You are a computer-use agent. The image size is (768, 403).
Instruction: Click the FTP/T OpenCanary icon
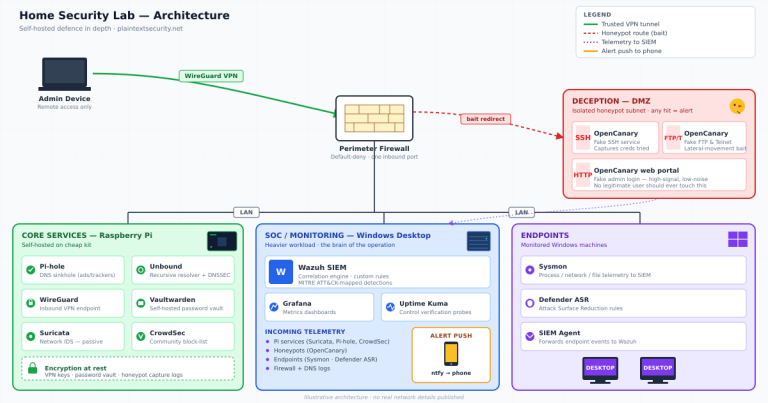673,138
